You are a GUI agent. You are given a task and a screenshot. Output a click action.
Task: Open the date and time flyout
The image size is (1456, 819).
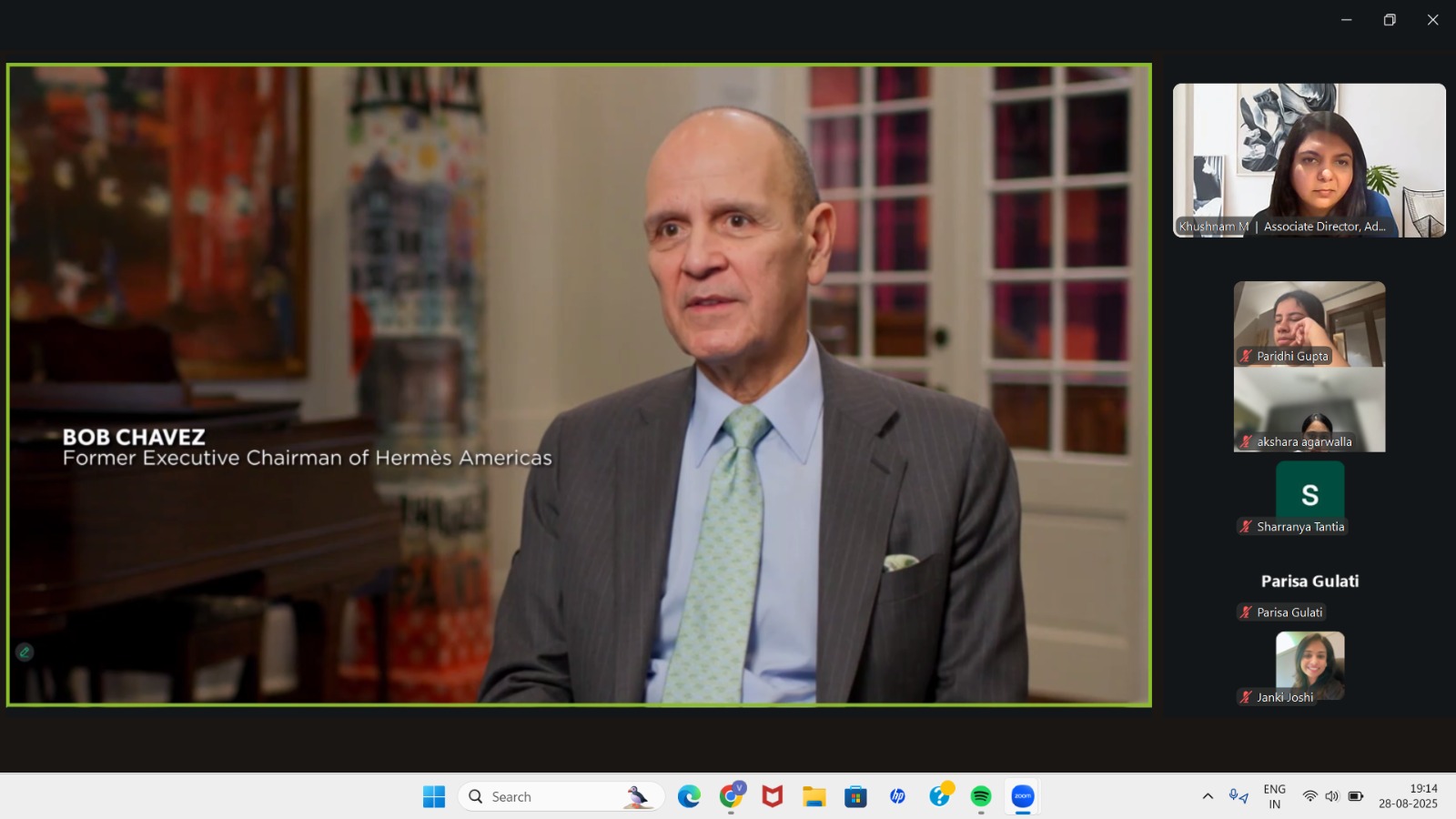coord(1408,796)
